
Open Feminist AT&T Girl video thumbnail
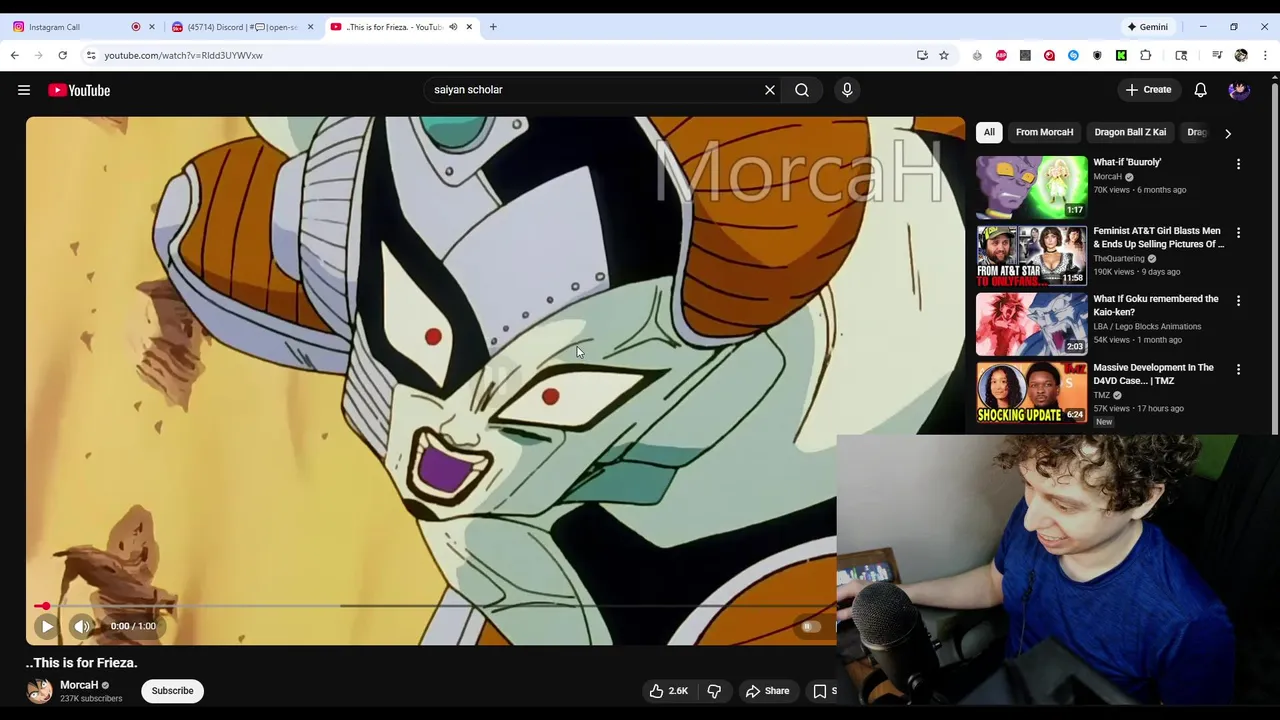pyautogui.click(x=1031, y=255)
